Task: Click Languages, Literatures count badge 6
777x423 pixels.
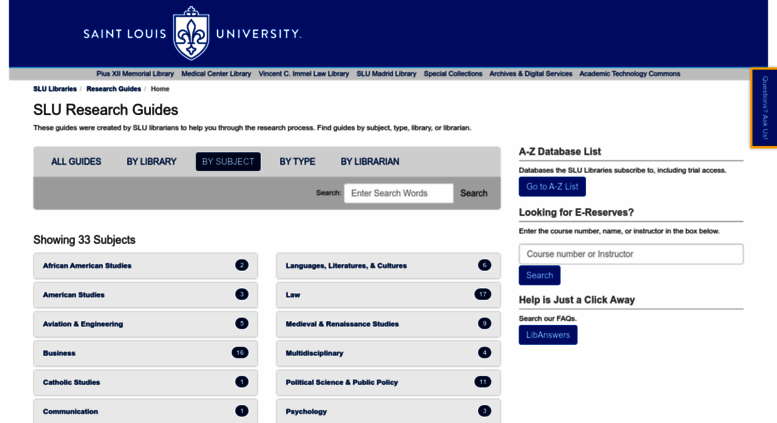Action: pos(484,265)
